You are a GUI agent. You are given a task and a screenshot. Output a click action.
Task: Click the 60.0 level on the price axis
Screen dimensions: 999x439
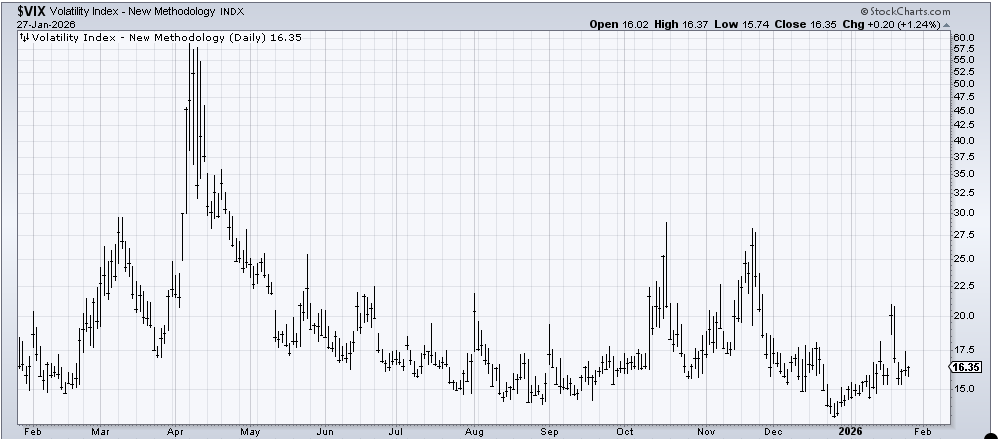coord(963,37)
